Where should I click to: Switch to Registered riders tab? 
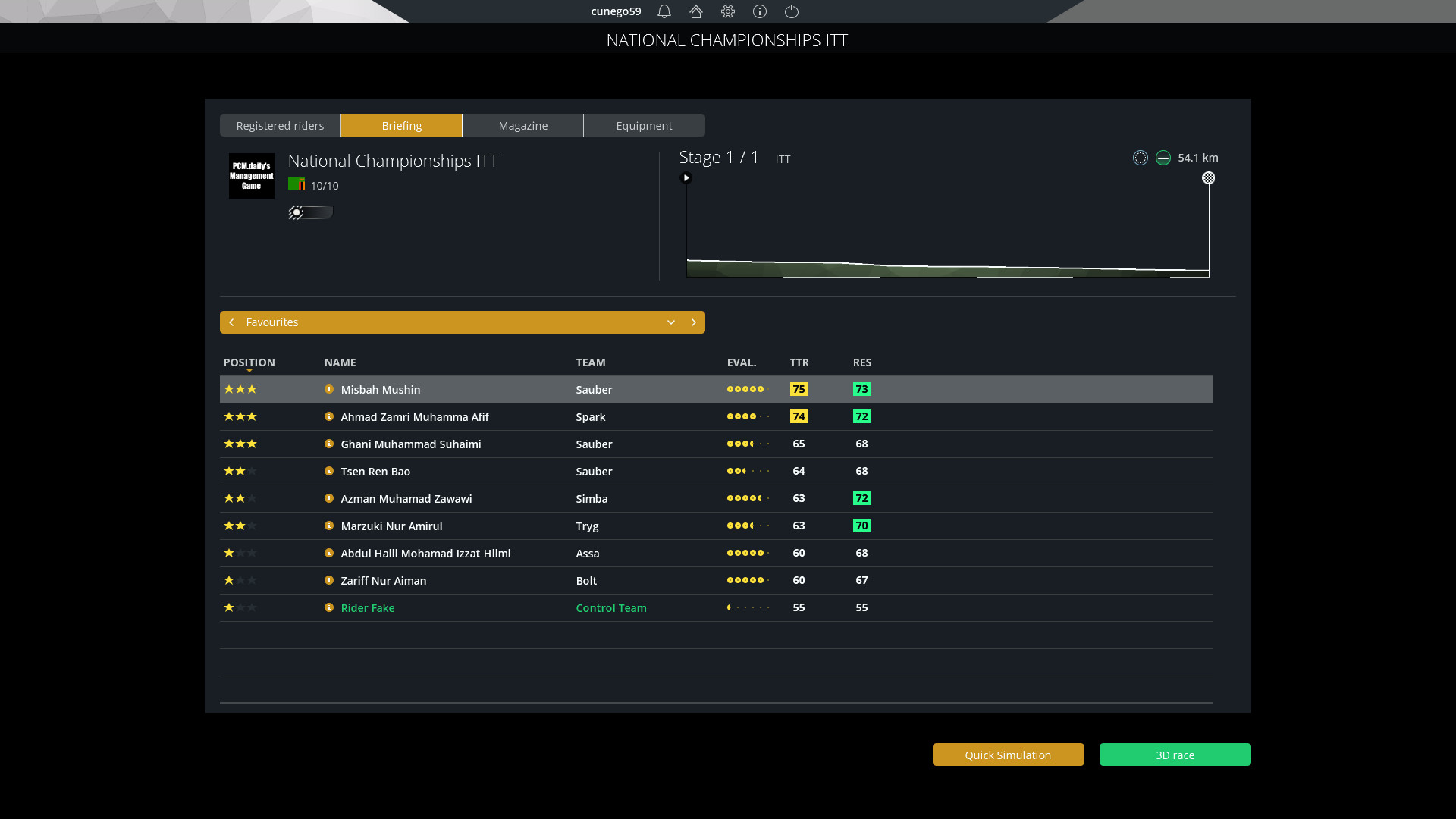280,125
